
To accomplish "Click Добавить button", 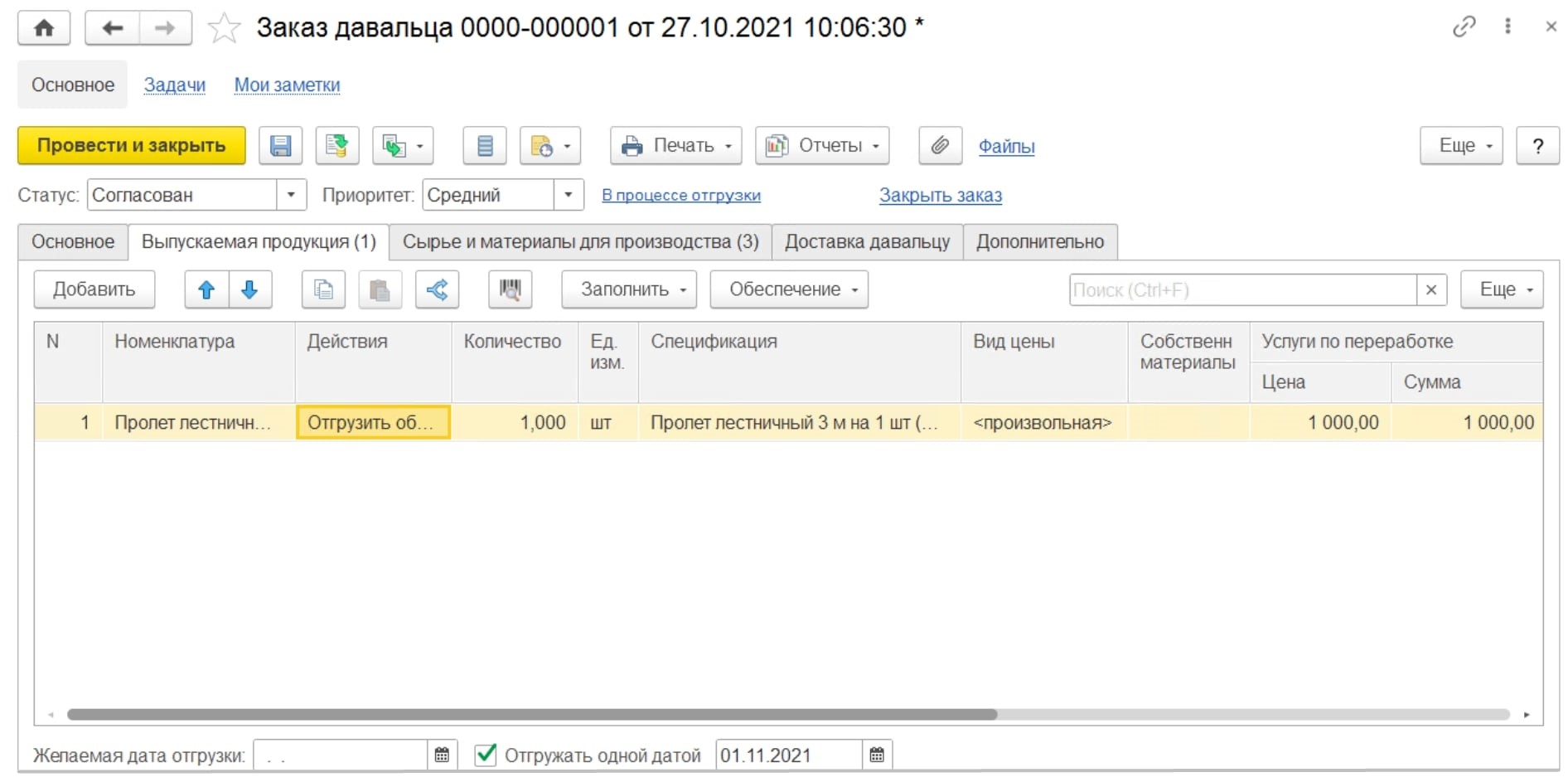I will tap(94, 289).
